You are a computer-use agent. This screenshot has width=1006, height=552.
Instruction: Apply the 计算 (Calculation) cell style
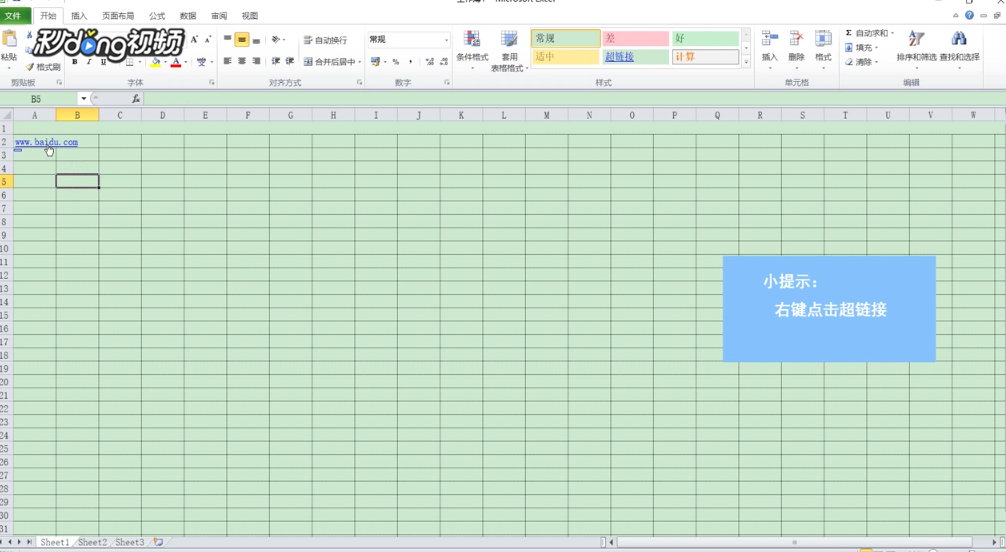point(705,56)
